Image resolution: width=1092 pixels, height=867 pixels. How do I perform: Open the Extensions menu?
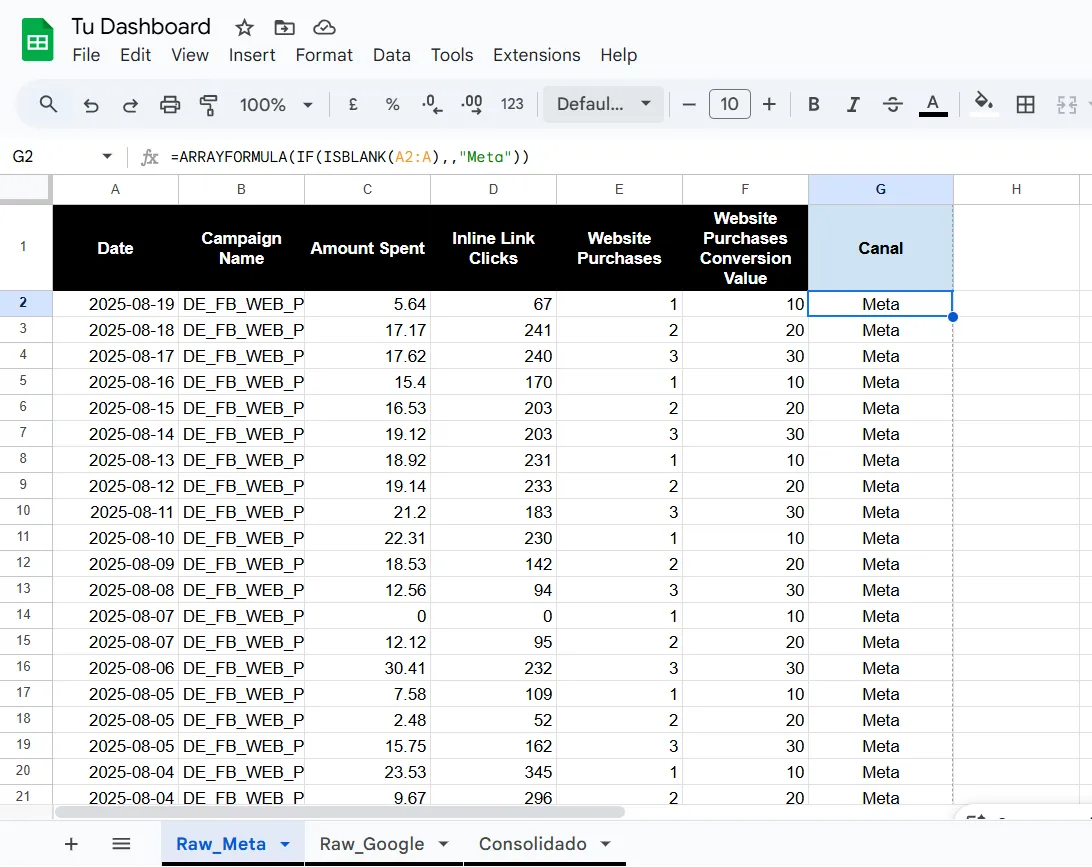pyautogui.click(x=536, y=55)
